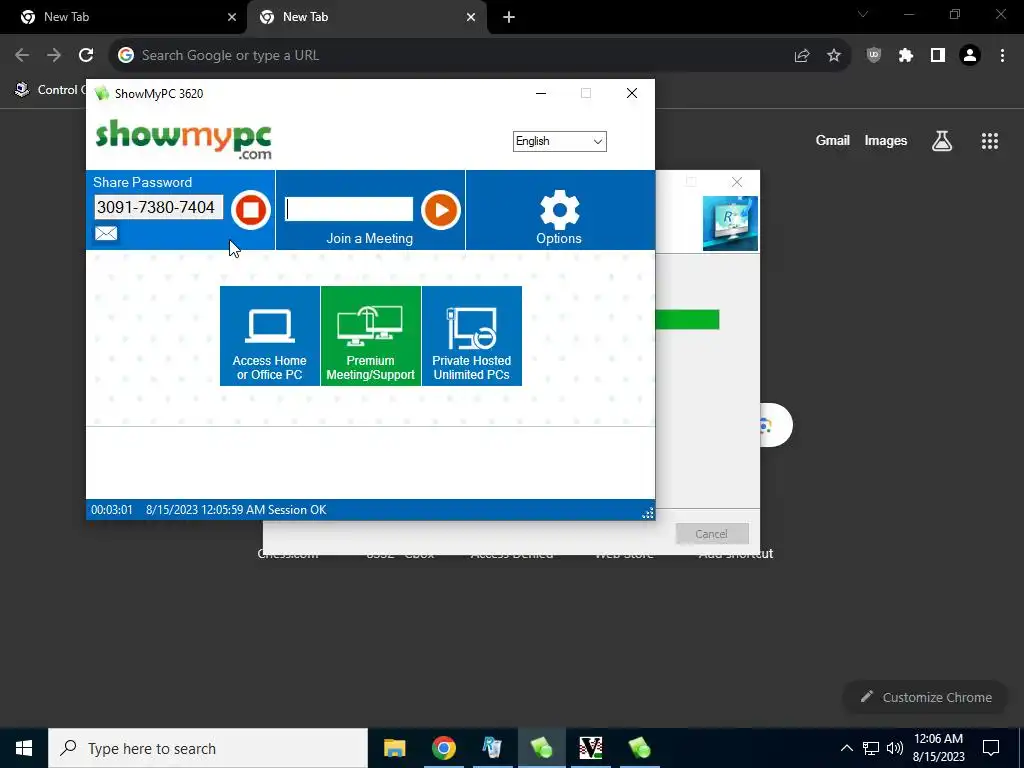The height and width of the screenshot is (768, 1024).
Task: Share this page icon in address bar
Action: pos(802,56)
